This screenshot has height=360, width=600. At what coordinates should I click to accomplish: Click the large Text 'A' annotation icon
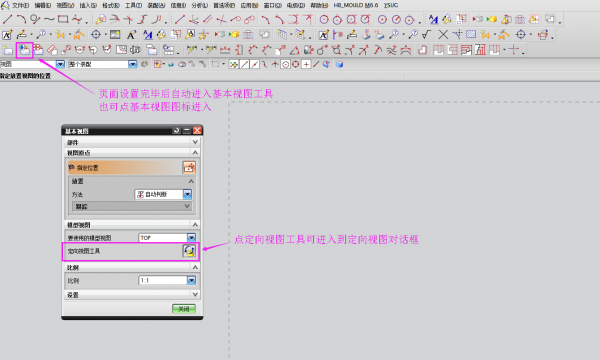coord(131,35)
